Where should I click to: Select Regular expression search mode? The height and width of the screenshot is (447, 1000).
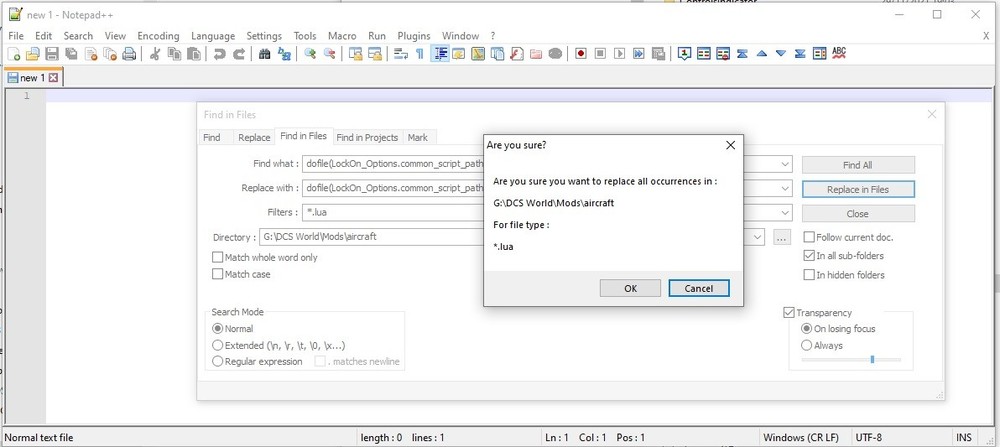[217, 362]
